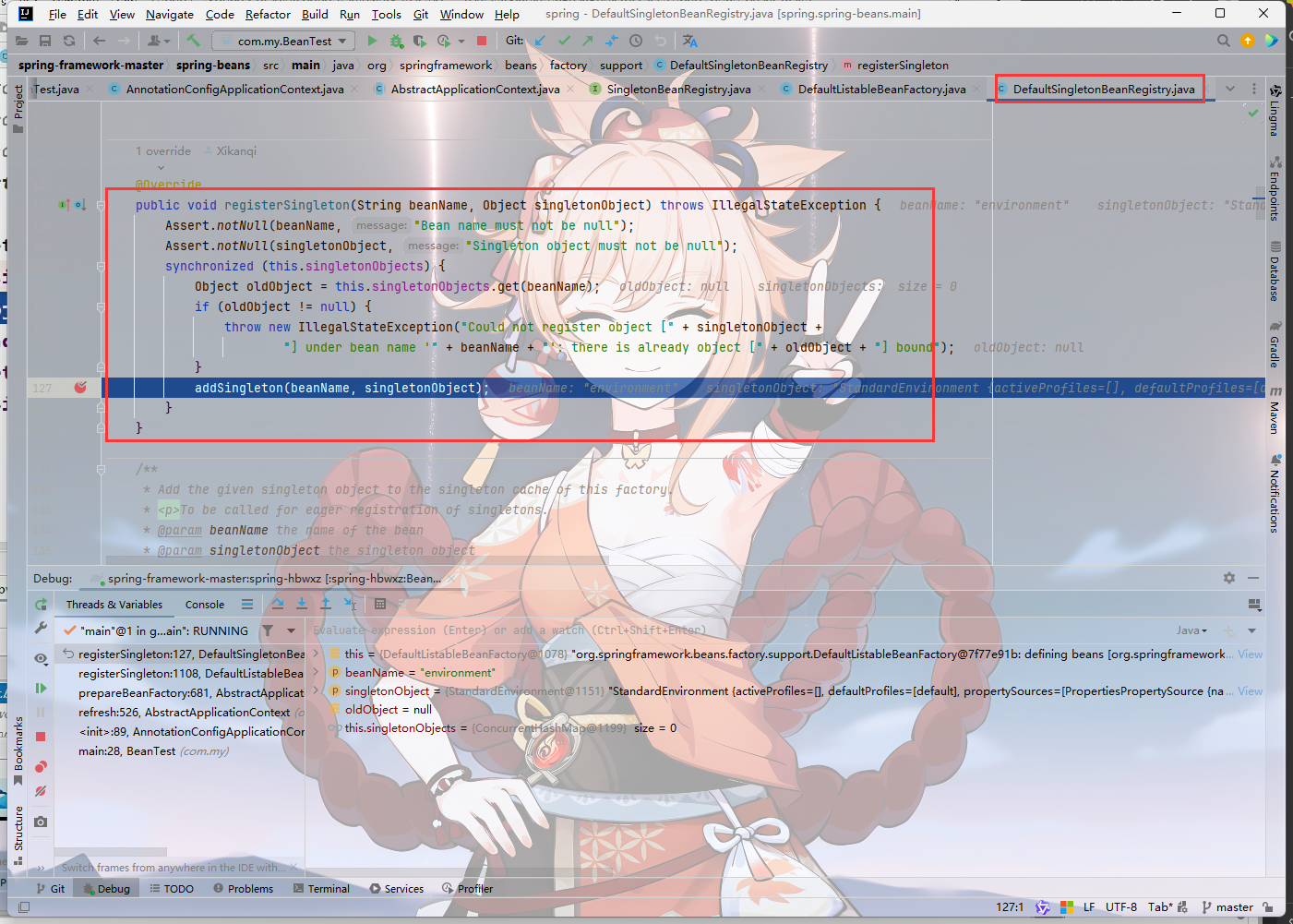Screen dimensions: 1293x924
Task: Update project via Git blue arrow
Action: pyautogui.click(x=540, y=41)
